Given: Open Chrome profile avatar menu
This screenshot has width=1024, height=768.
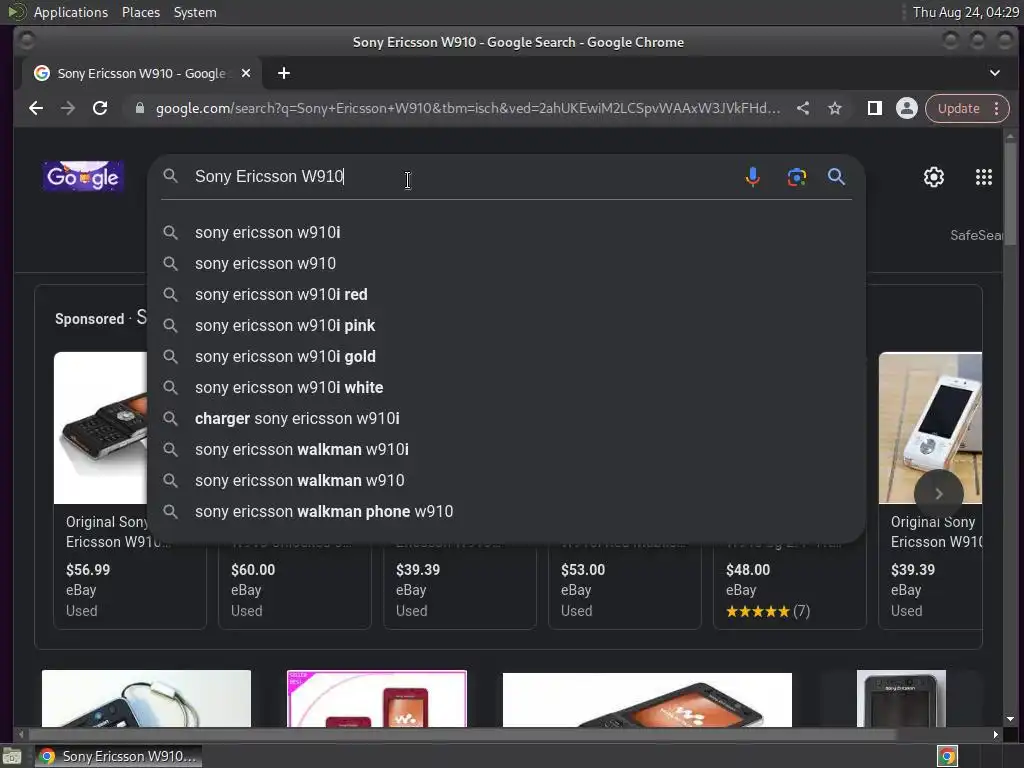Looking at the screenshot, I should pos(906,108).
